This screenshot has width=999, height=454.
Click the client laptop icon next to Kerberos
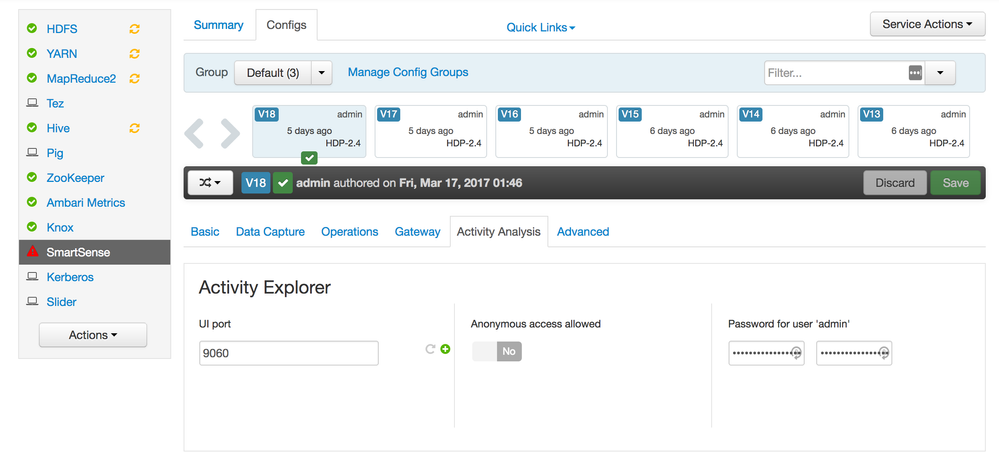[x=31, y=277]
